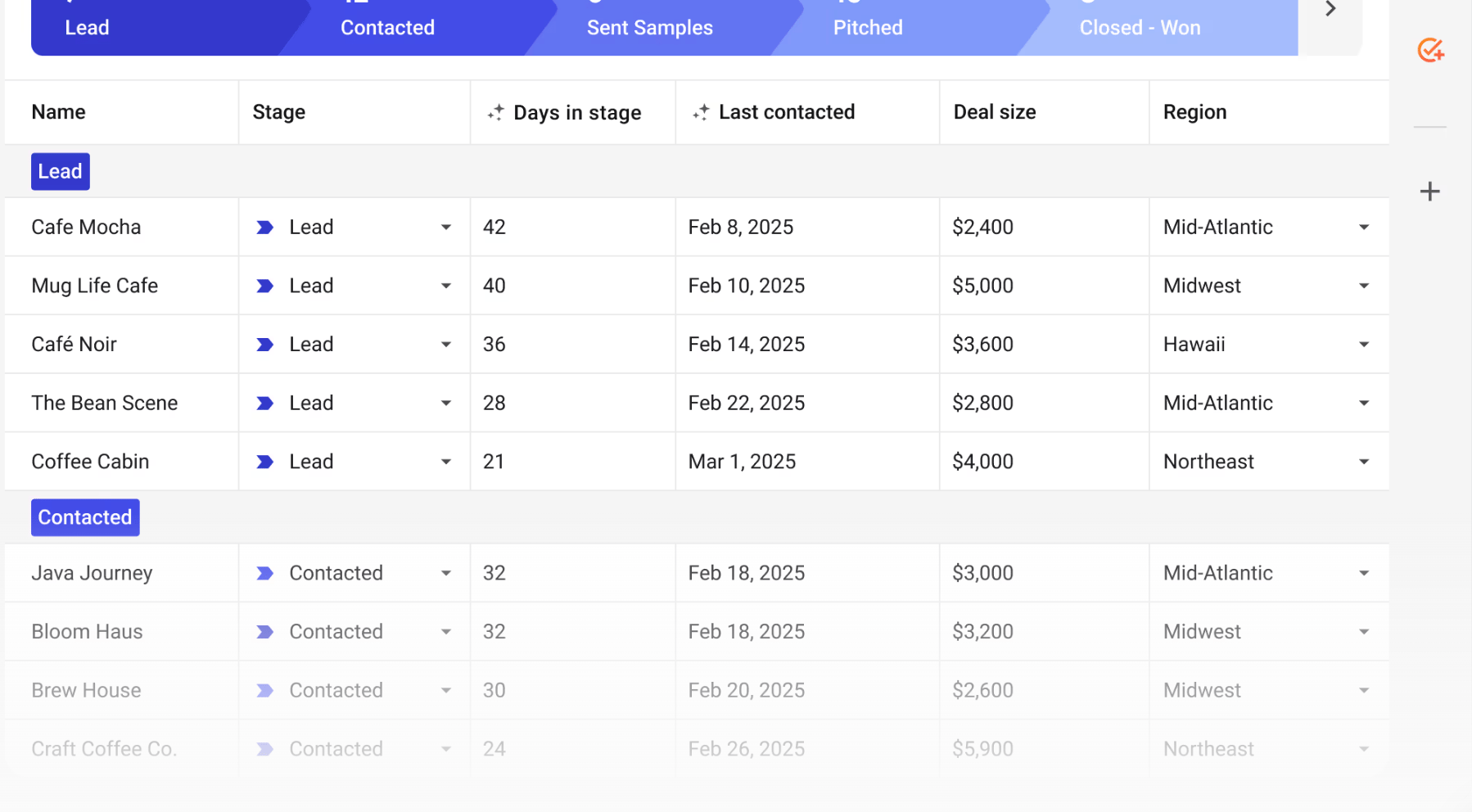Click the plus icon in right sidebar
Screen dimensions: 1472x812
tap(1429, 192)
